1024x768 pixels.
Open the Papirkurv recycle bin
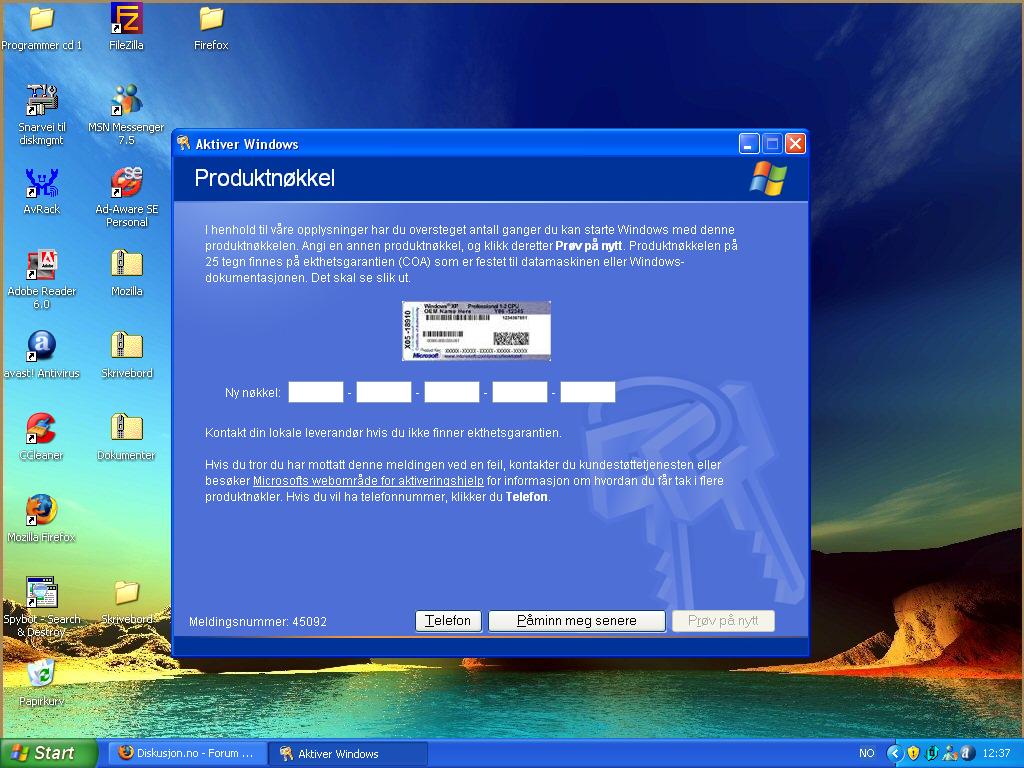(41, 674)
